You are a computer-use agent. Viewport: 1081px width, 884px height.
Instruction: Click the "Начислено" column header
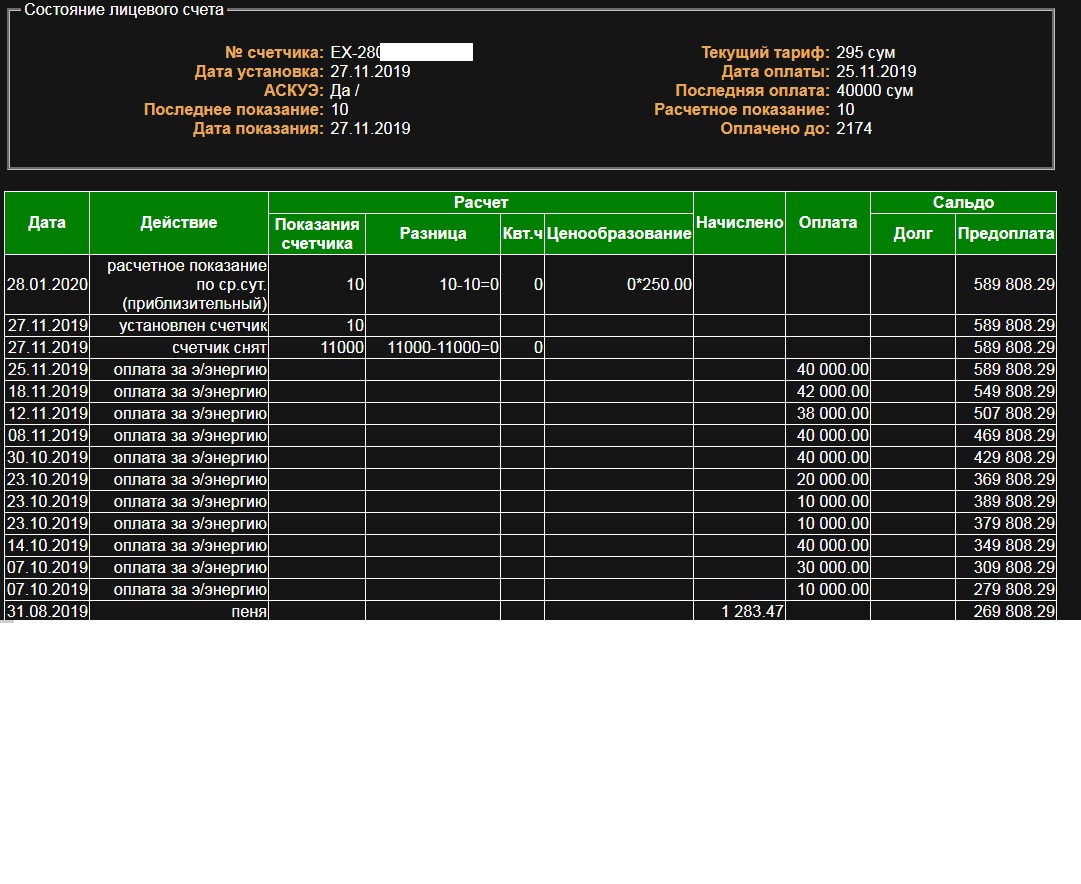pyautogui.click(x=739, y=222)
